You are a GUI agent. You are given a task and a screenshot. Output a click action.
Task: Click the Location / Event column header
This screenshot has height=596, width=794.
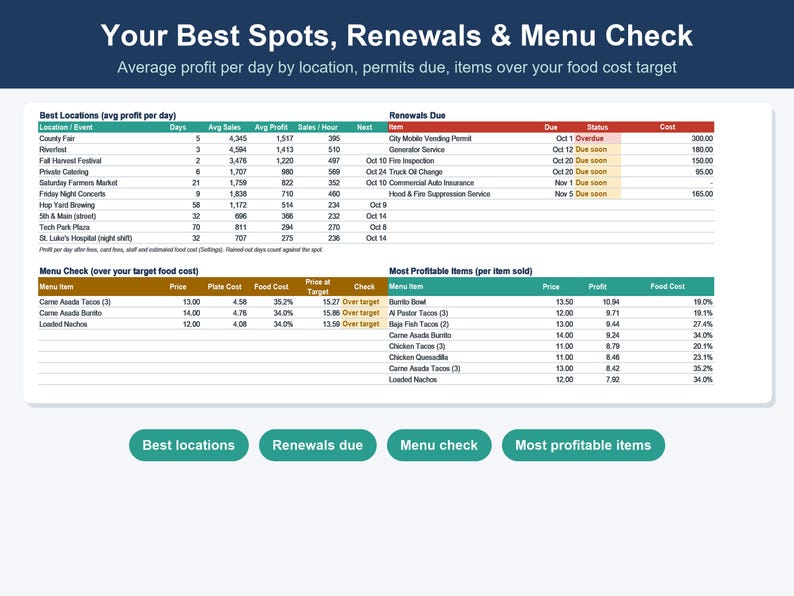[66, 127]
